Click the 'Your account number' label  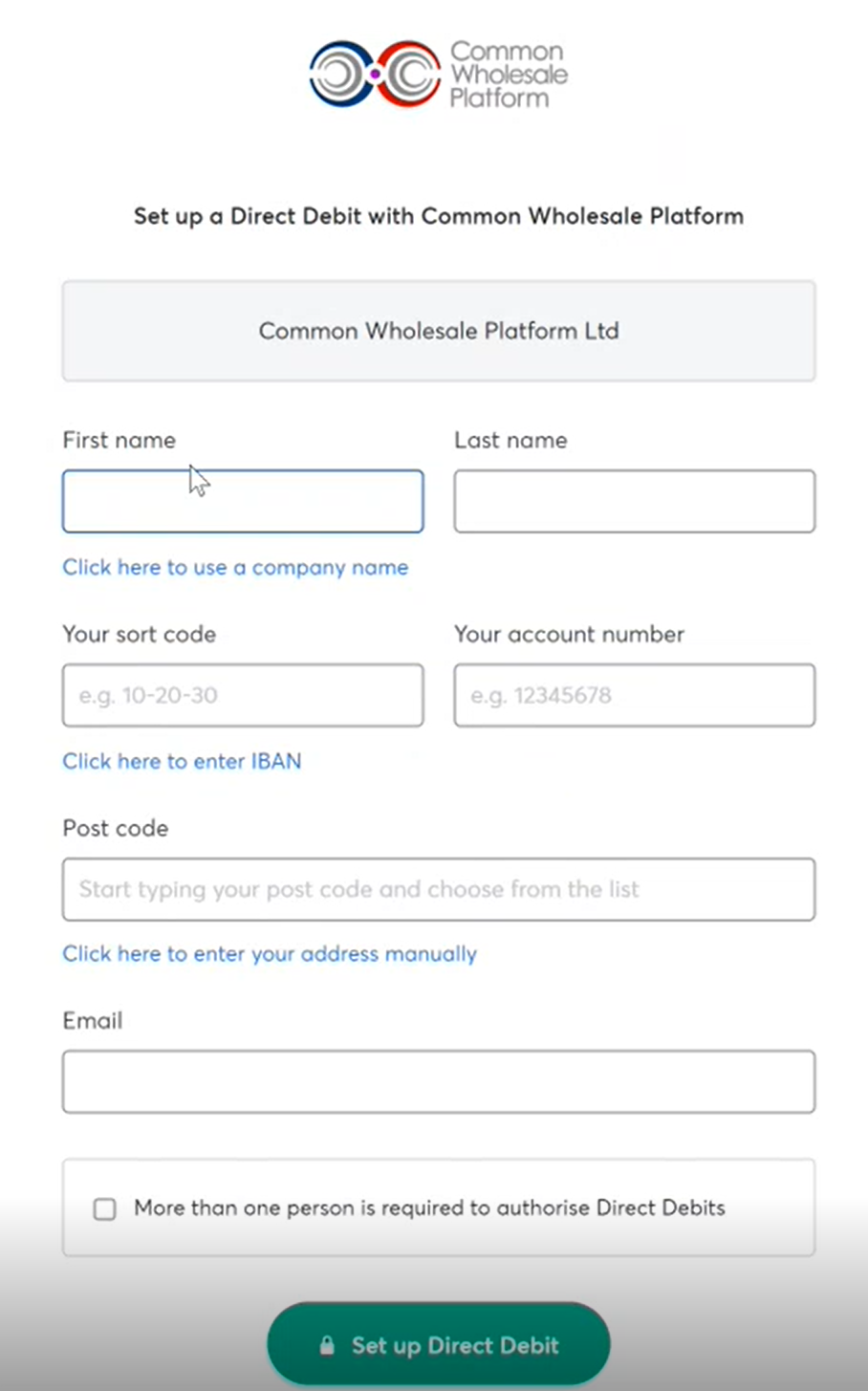click(569, 635)
